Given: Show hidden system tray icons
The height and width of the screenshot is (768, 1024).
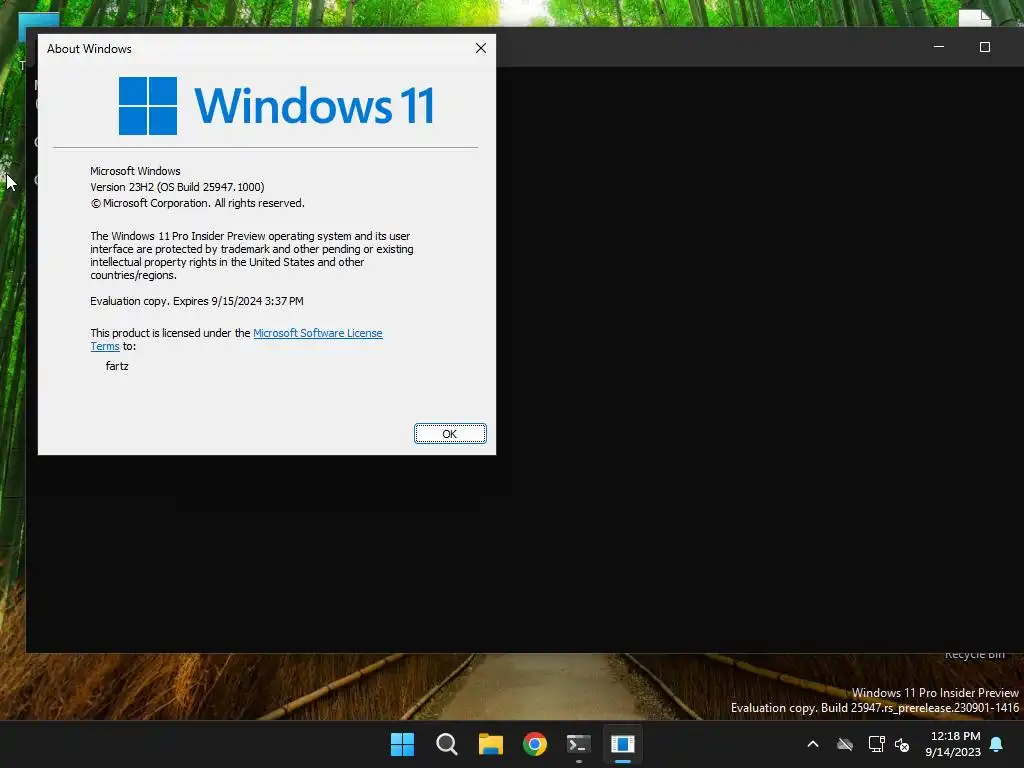Looking at the screenshot, I should pyautogui.click(x=813, y=744).
